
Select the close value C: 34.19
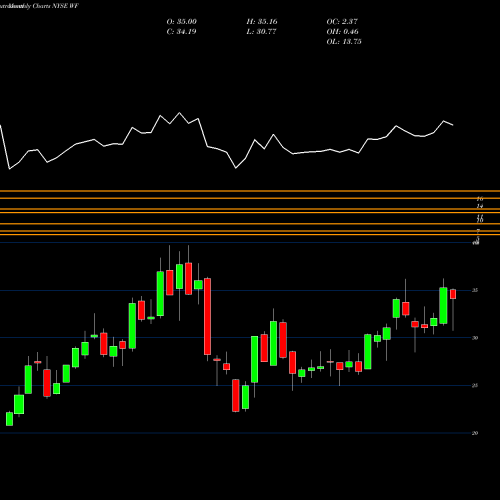[181, 32]
